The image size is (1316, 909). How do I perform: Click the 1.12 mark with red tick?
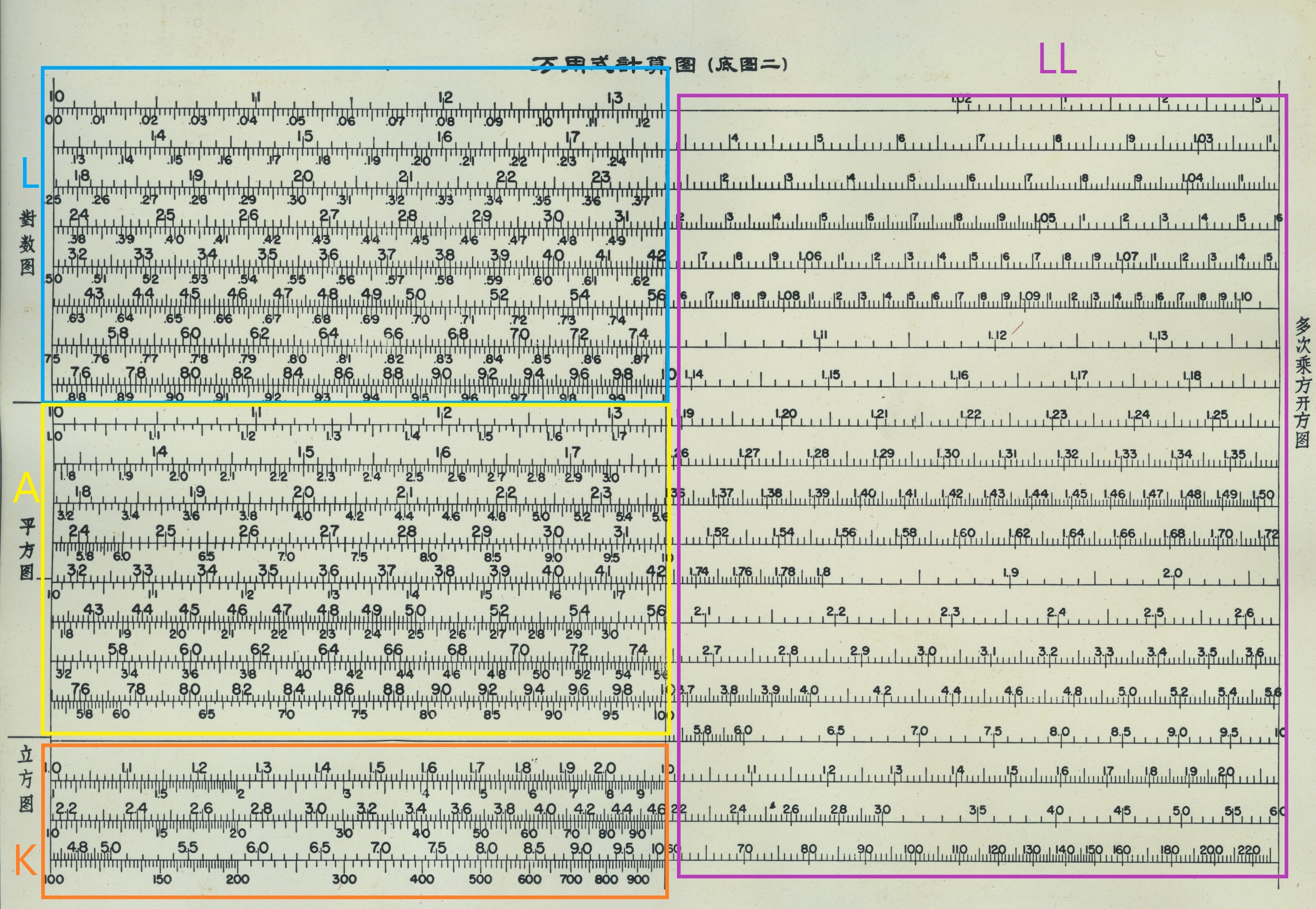click(x=998, y=335)
